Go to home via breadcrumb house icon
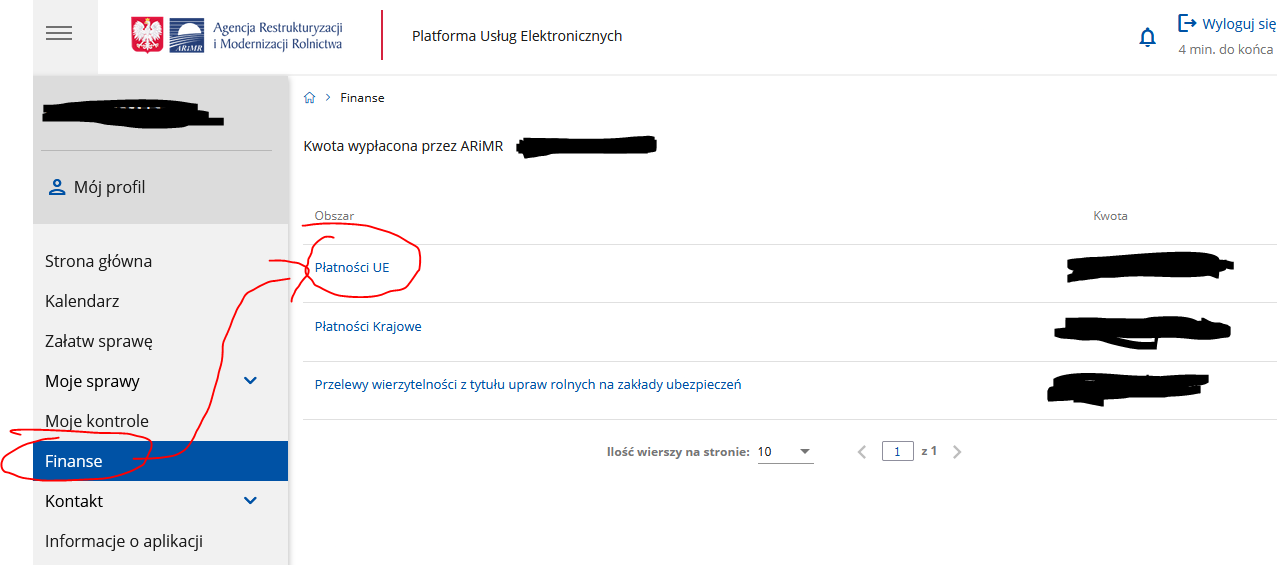Screen dimensions: 1277x565 pos(310,98)
